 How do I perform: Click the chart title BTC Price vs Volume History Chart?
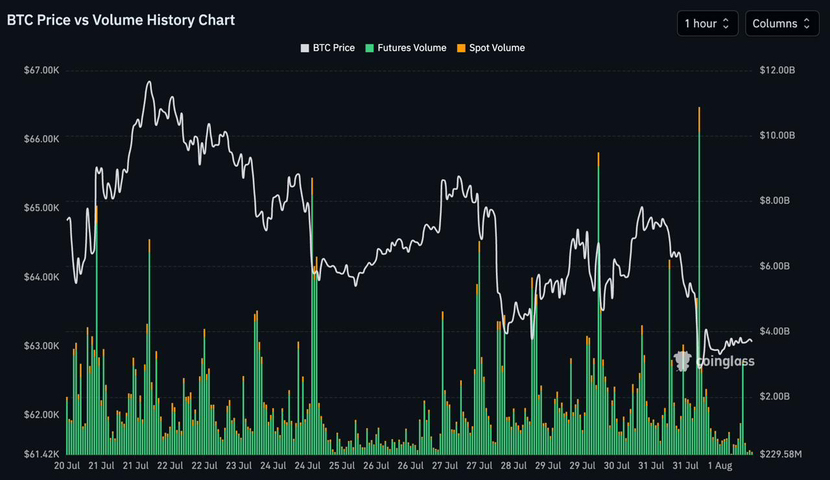(121, 20)
